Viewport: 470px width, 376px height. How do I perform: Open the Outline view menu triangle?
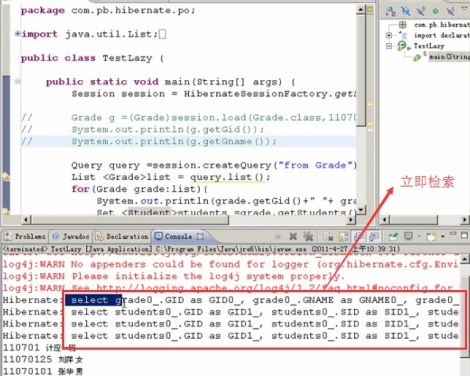[464, 9]
